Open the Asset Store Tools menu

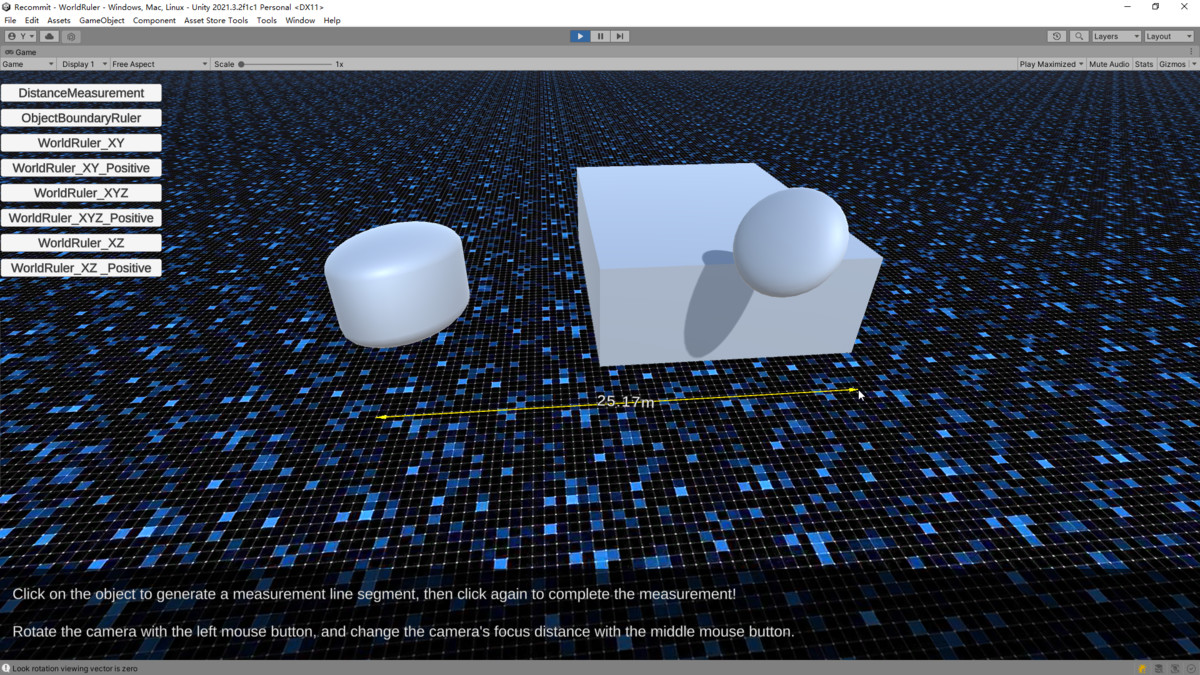click(x=215, y=20)
